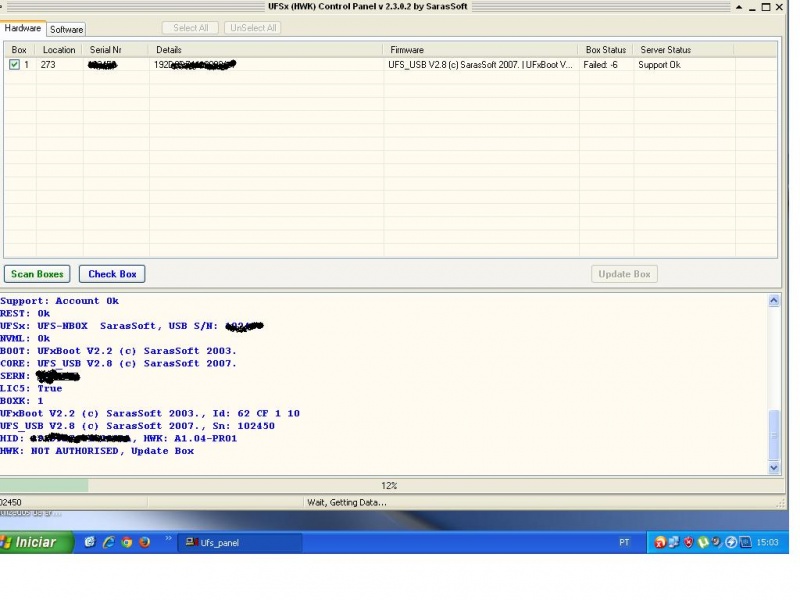Expand the quick launch overflow chevron
The width and height of the screenshot is (800, 600).
coord(168,538)
